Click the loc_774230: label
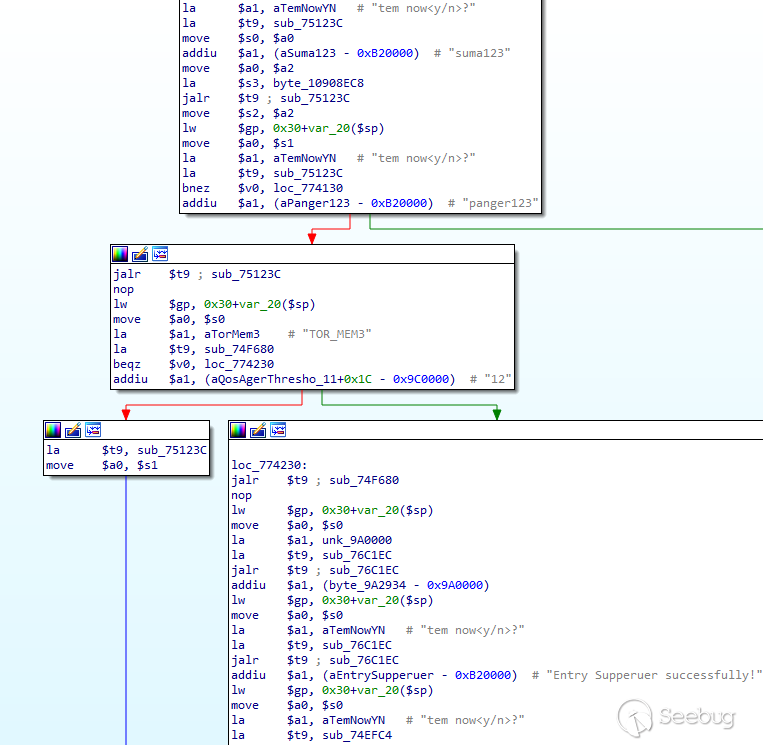This screenshot has width=763, height=745. 269,465
